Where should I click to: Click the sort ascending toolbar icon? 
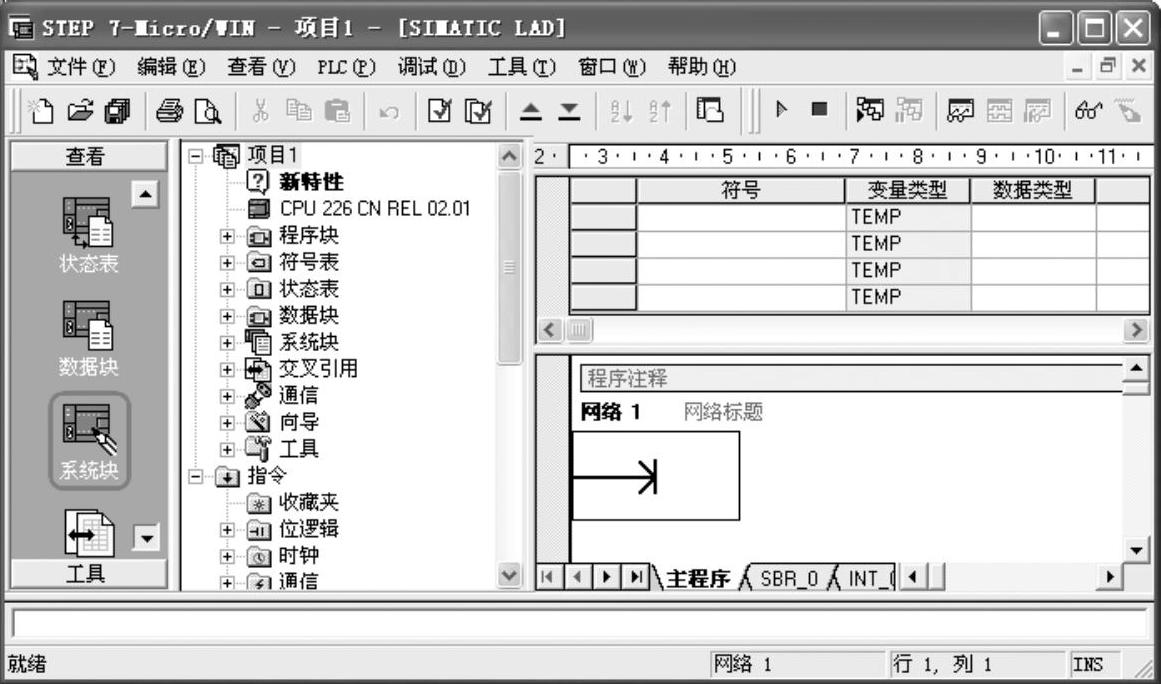pyautogui.click(x=620, y=111)
